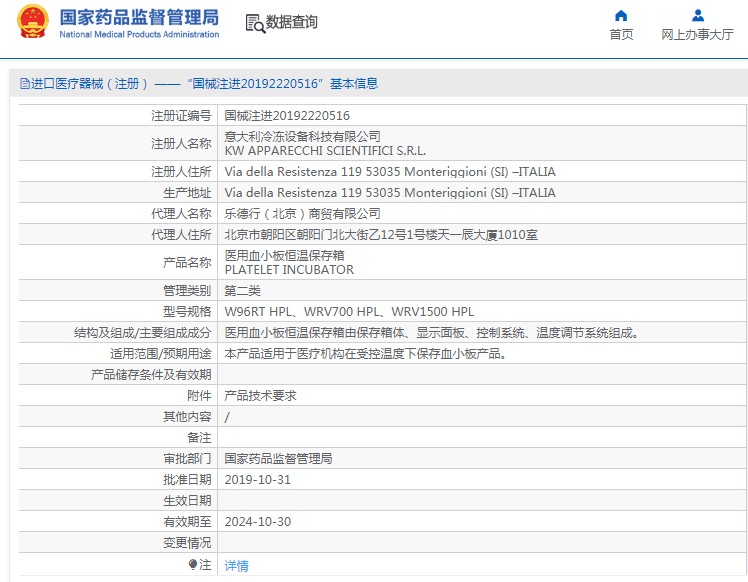Open the 数据查询 link
The height and width of the screenshot is (582, 748).
coord(291,22)
